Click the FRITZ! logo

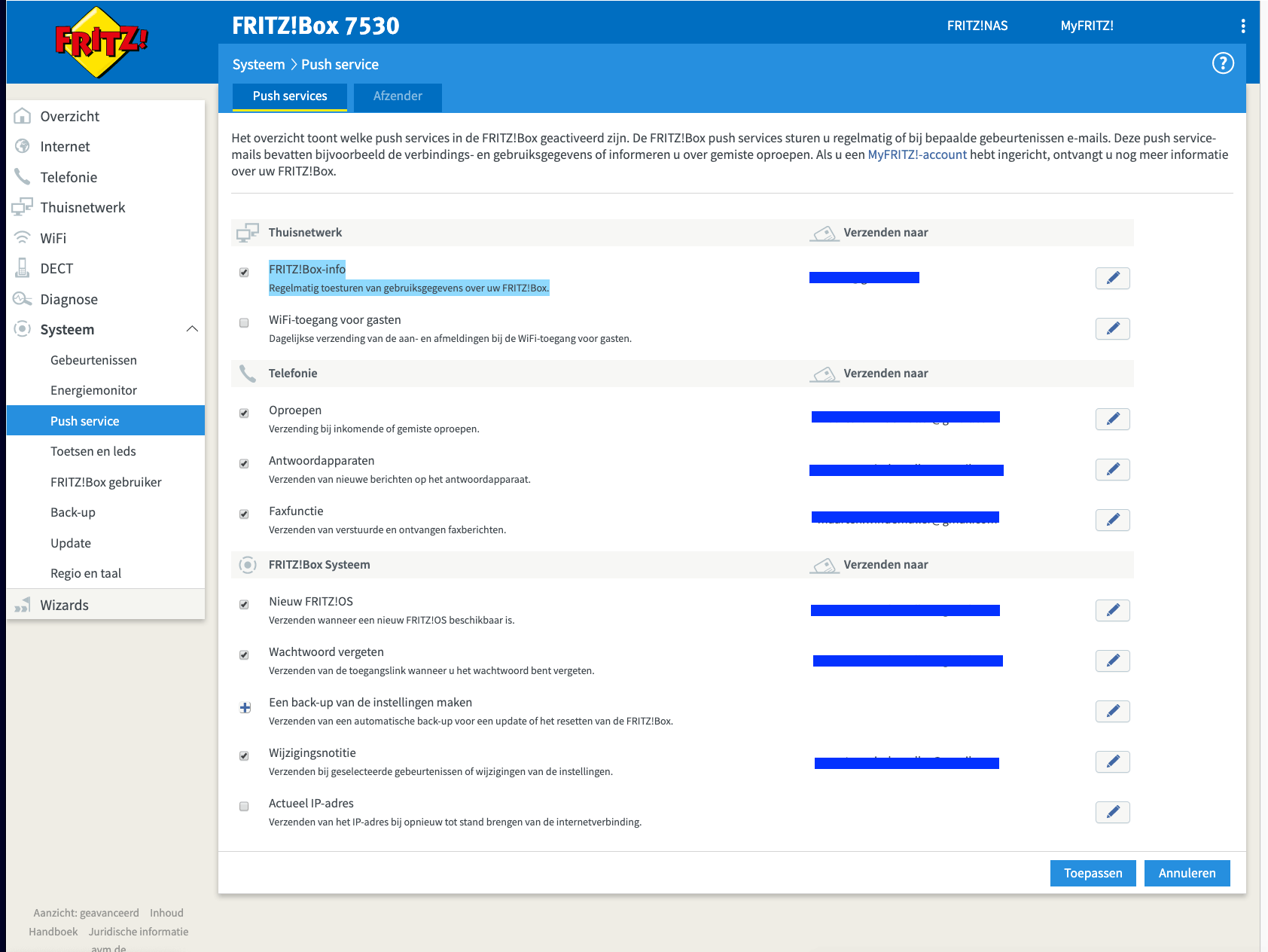click(102, 42)
